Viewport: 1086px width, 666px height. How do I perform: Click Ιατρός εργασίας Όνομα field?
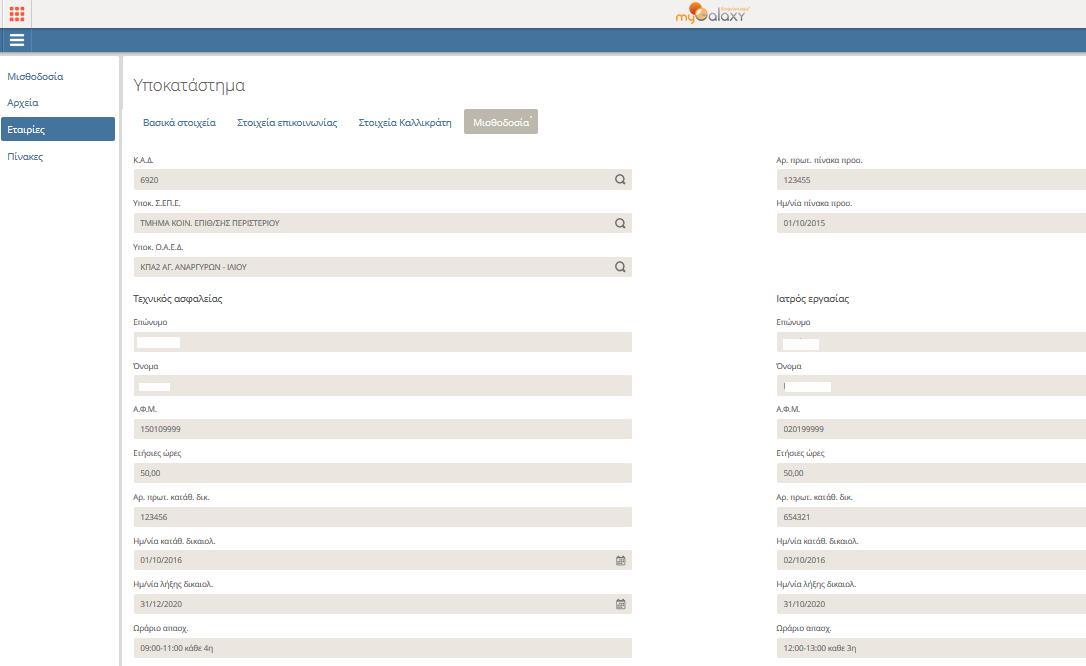click(931, 386)
